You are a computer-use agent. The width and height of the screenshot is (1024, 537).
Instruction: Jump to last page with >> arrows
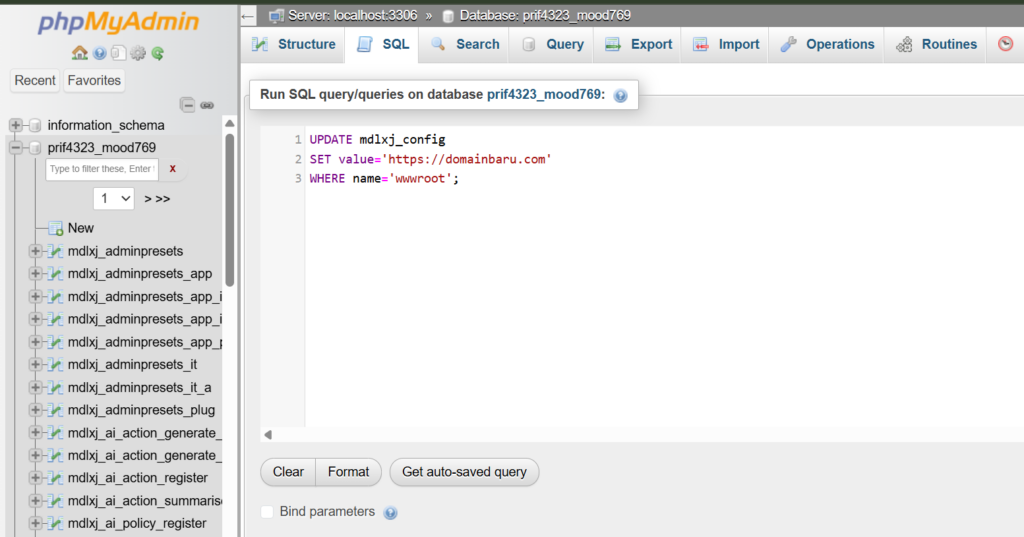coord(163,199)
